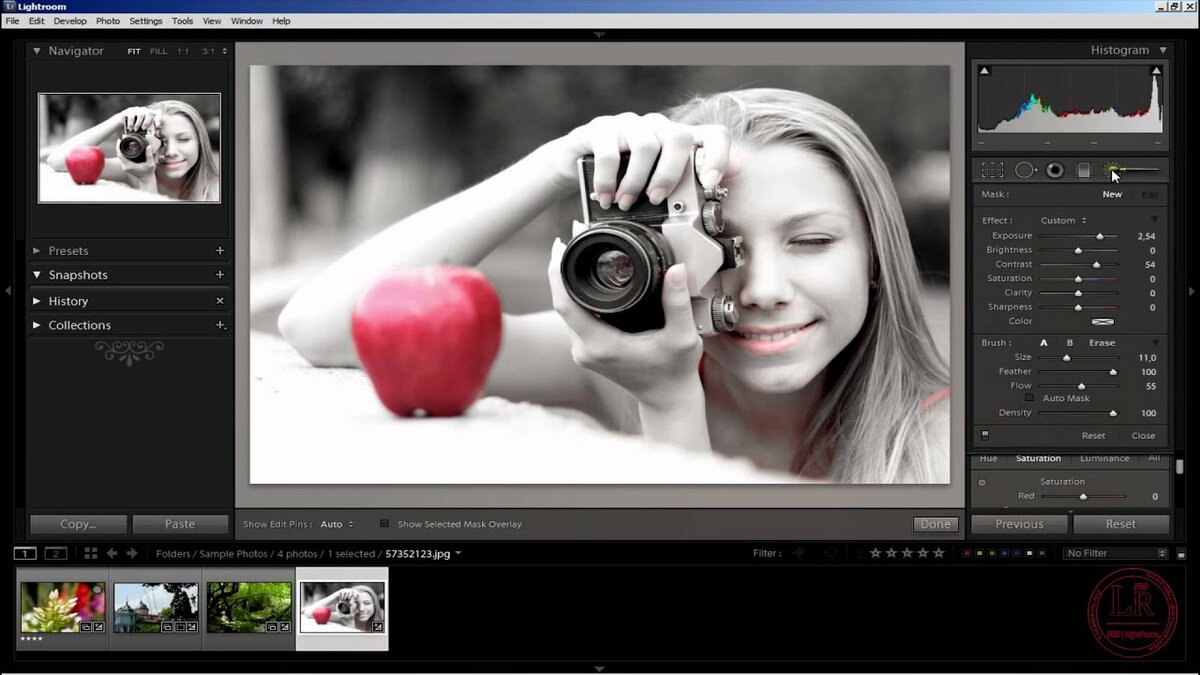Open the No Filter dropdown
This screenshot has height=675, width=1200.
(1116, 553)
